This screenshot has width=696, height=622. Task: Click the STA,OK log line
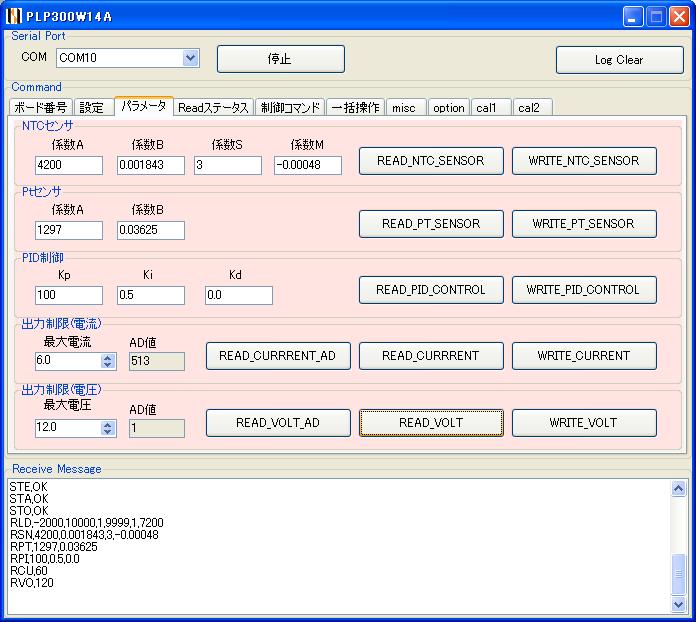(29, 499)
